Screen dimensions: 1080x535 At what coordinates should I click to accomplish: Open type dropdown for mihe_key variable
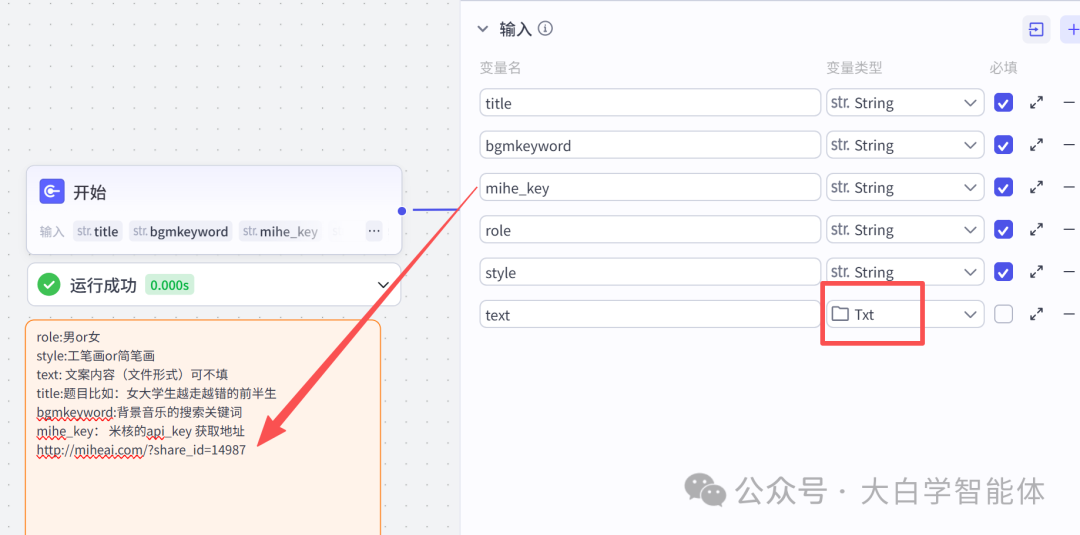click(905, 187)
